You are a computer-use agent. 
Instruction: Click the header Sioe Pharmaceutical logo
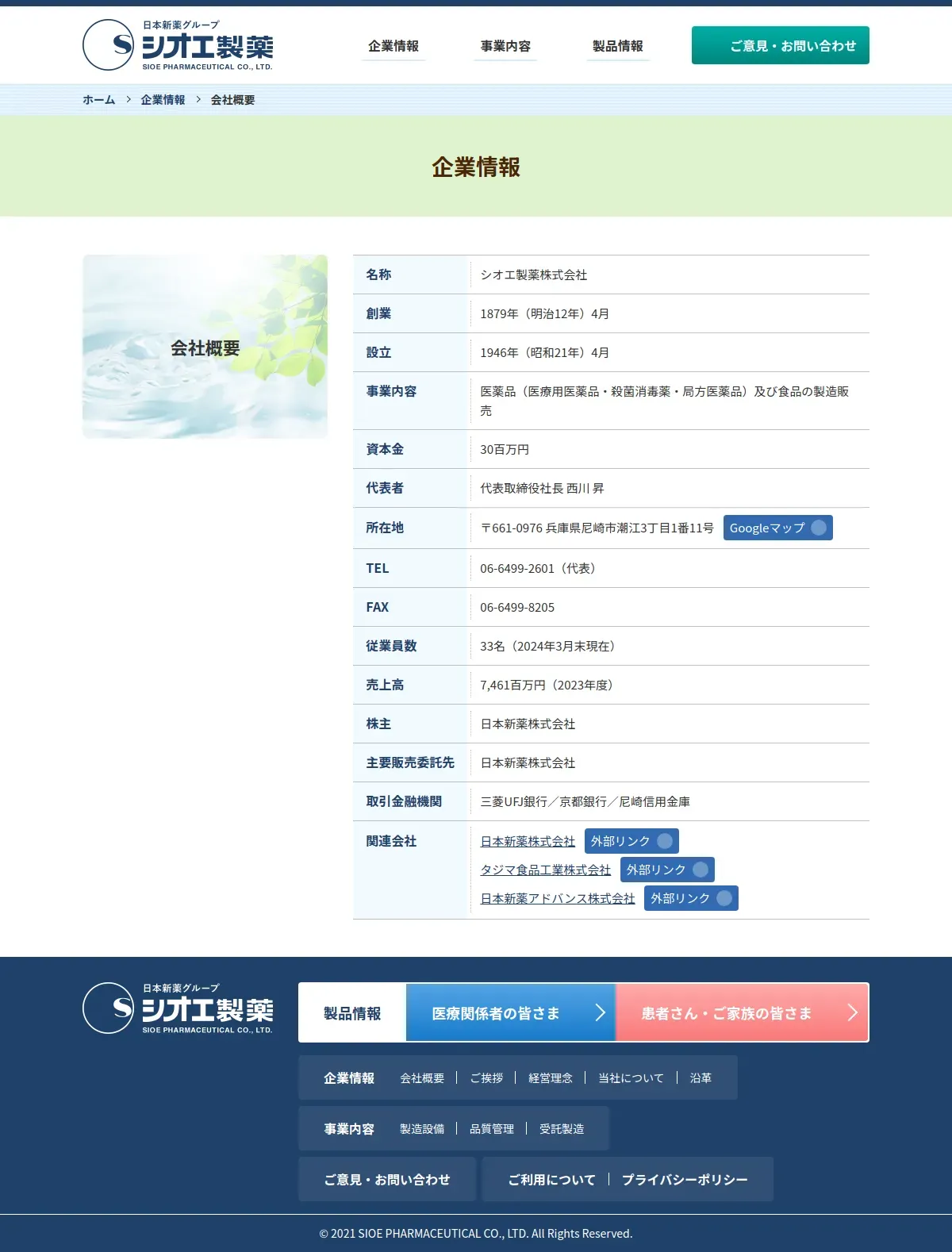coord(178,45)
